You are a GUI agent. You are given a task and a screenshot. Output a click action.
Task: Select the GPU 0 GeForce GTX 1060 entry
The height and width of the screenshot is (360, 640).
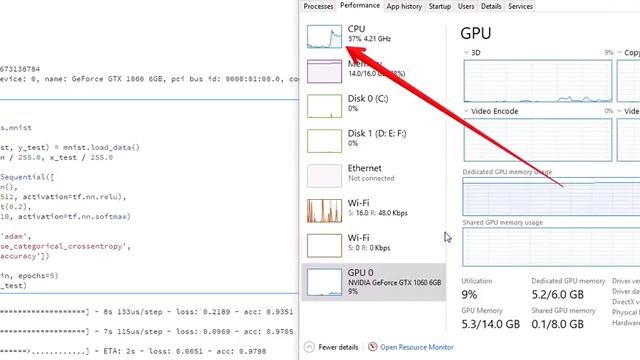click(x=373, y=282)
